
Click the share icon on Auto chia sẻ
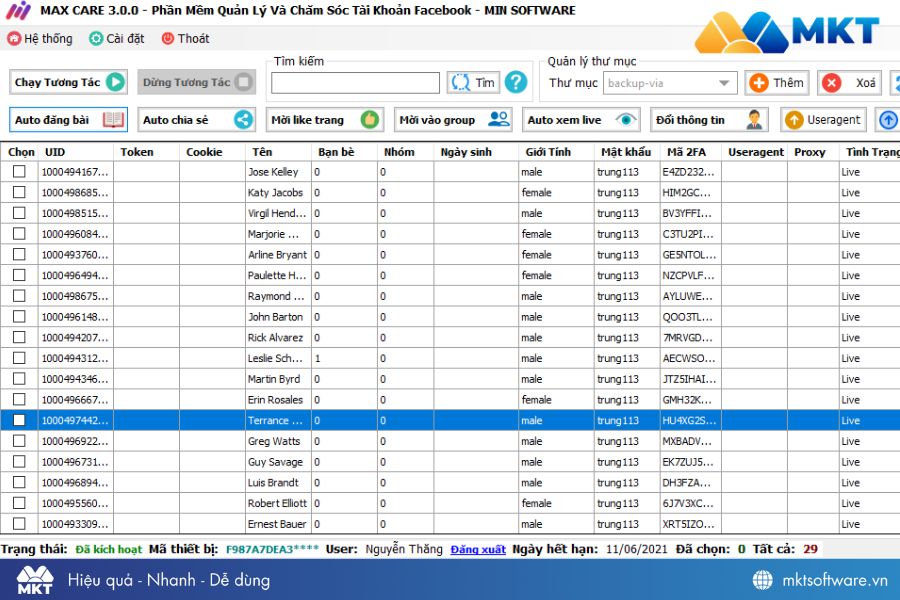[x=243, y=119]
